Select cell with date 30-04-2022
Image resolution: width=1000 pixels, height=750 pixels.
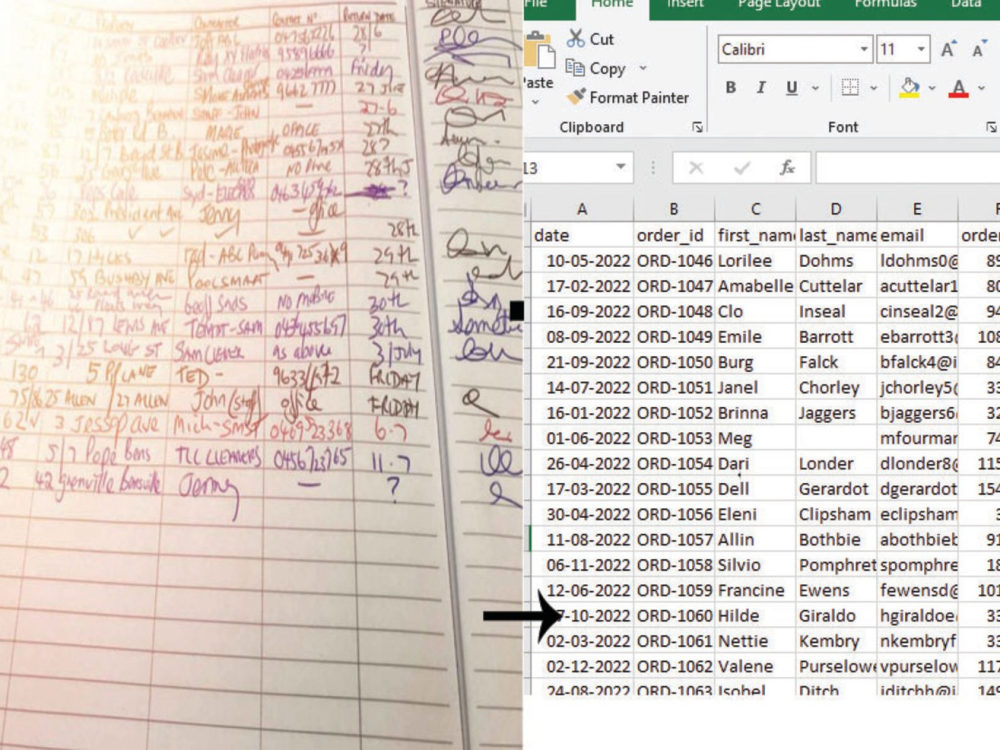click(x=582, y=514)
